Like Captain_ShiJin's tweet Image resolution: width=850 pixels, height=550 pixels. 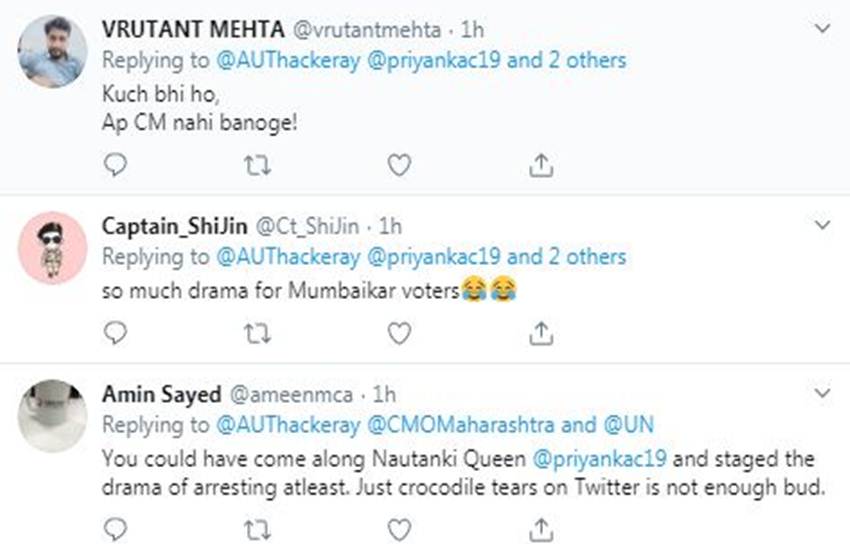[x=399, y=331]
